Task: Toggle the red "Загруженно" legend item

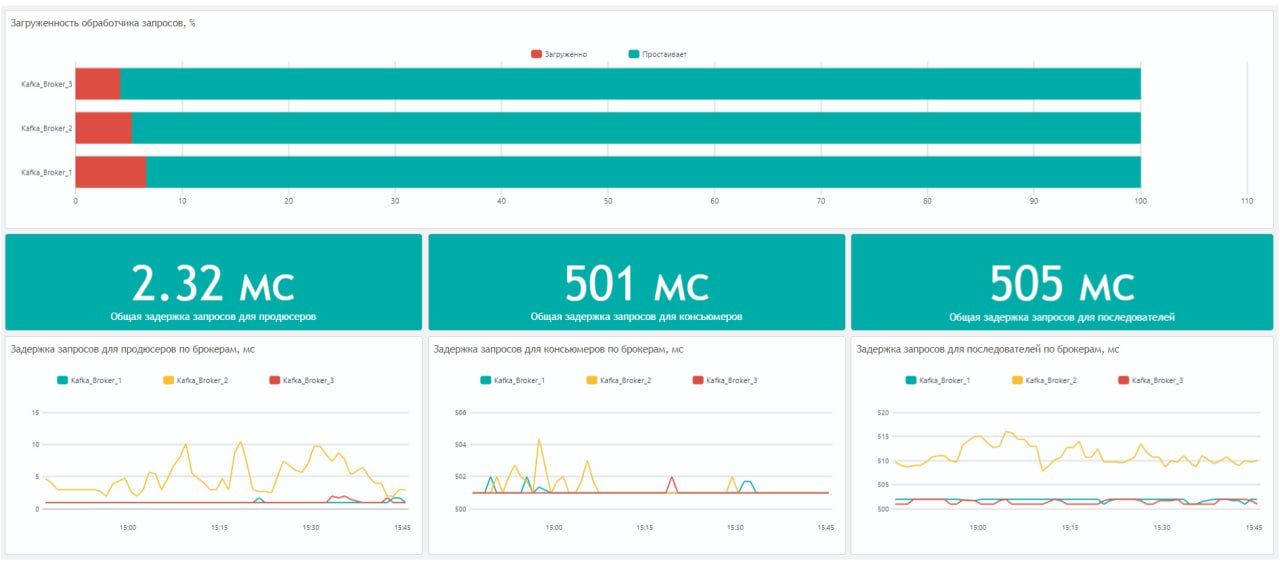Action: point(560,54)
